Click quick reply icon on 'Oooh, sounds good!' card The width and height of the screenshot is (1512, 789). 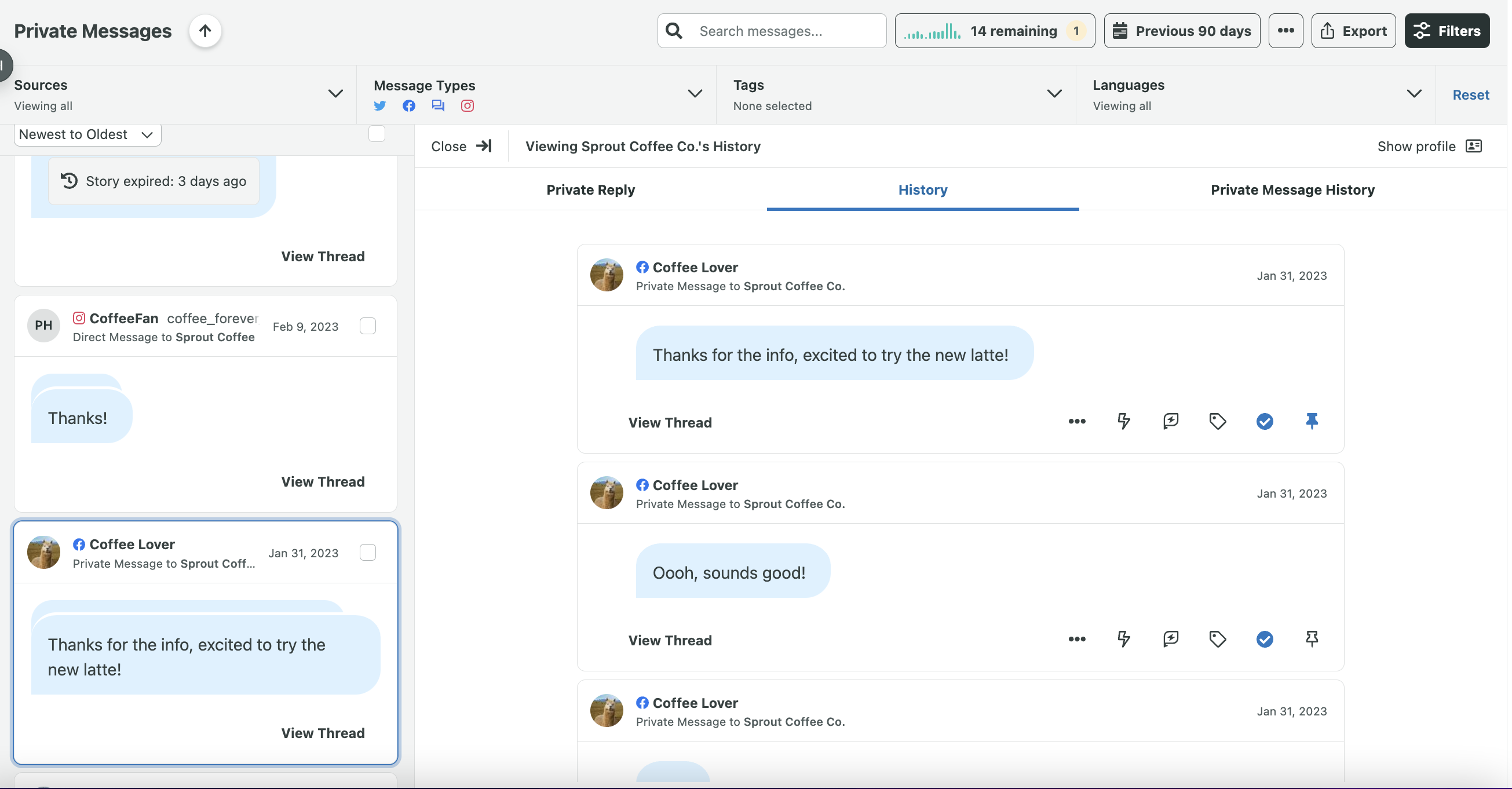tap(1170, 639)
